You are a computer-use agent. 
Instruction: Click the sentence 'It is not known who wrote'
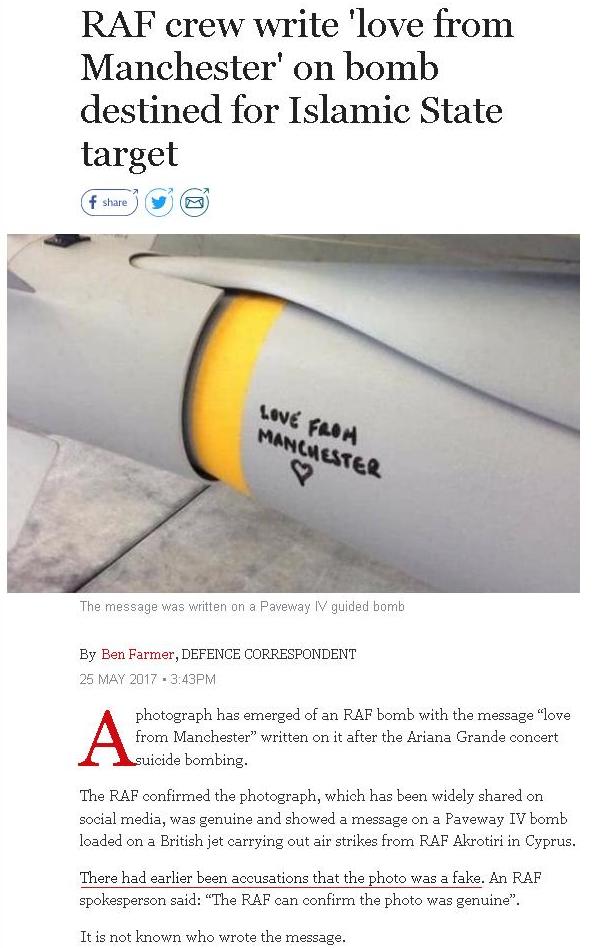[212, 937]
